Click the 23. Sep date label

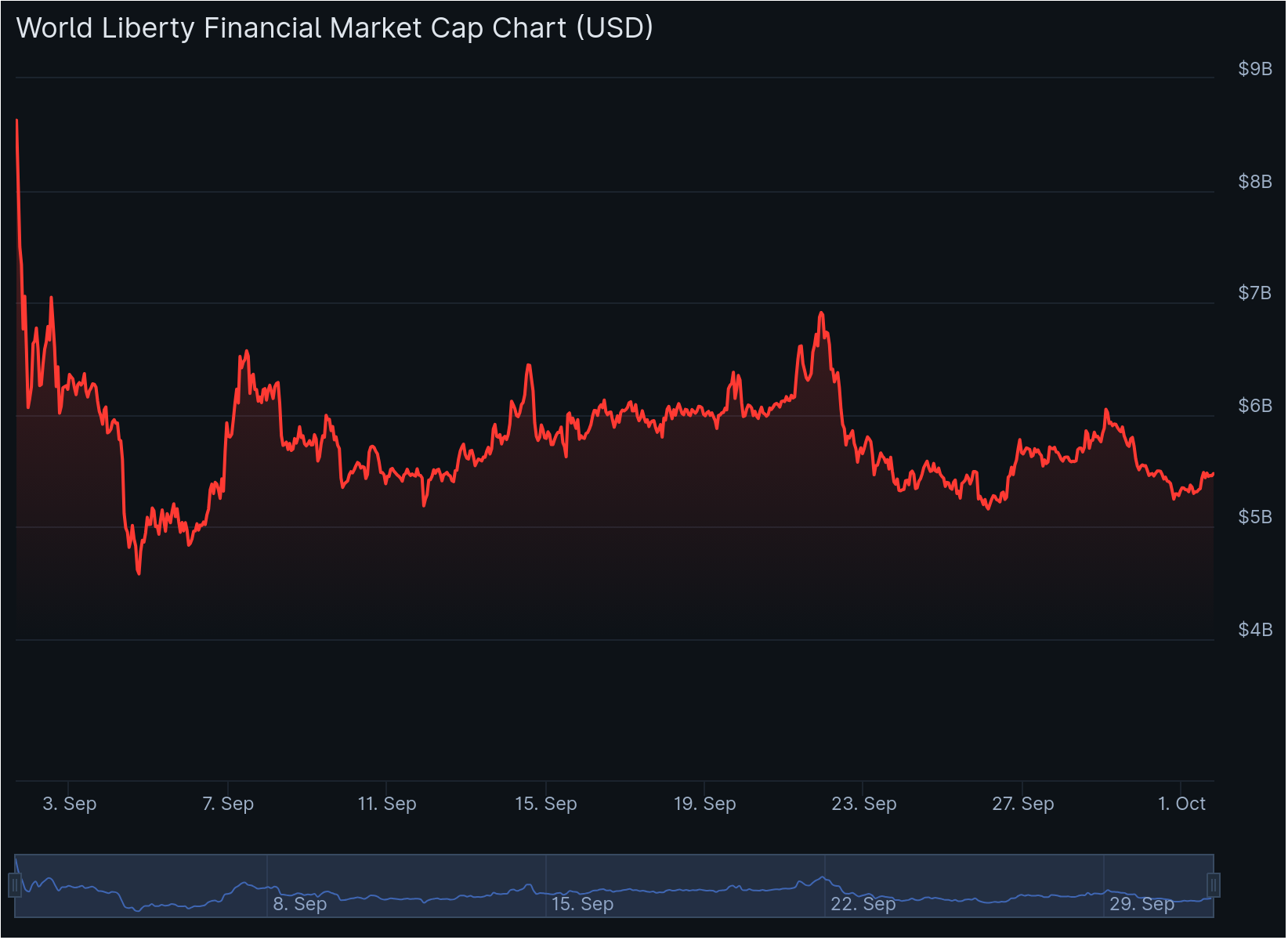pos(865,804)
